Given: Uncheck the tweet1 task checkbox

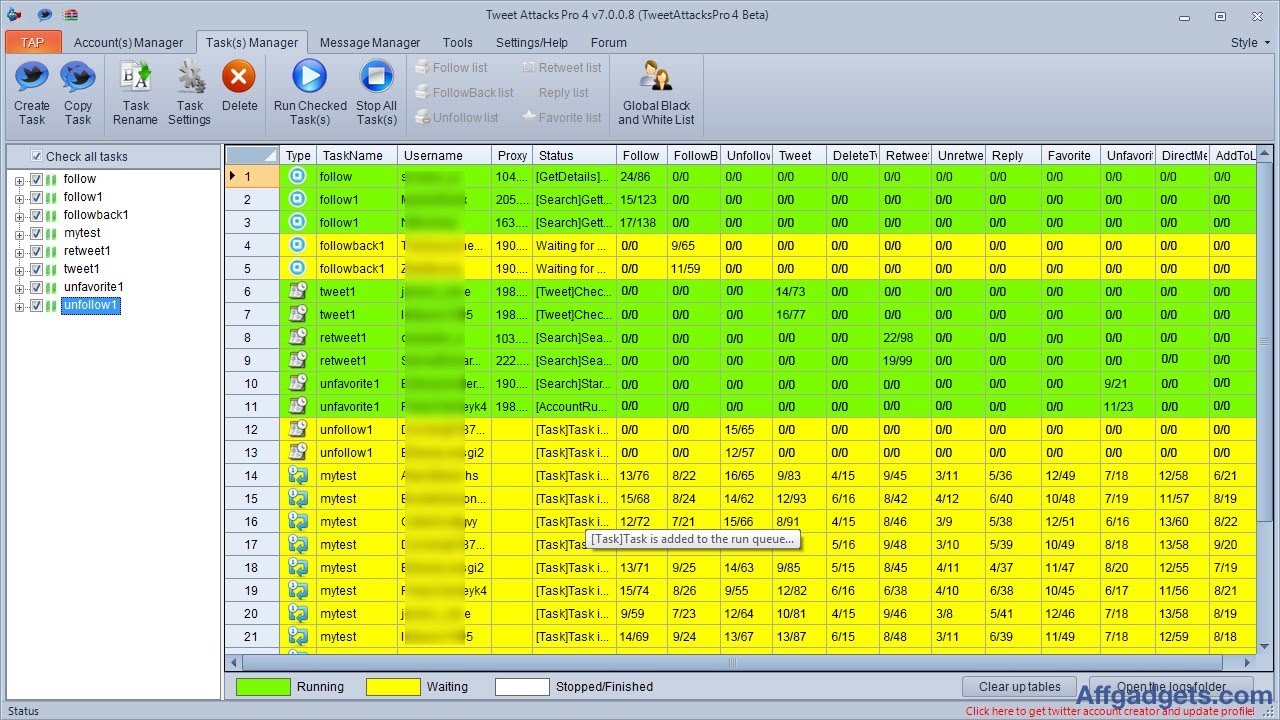Looking at the screenshot, I should 36,269.
